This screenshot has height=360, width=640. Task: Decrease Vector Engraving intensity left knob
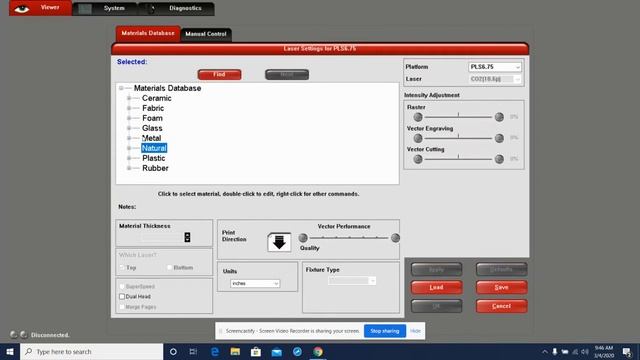(x=418, y=138)
